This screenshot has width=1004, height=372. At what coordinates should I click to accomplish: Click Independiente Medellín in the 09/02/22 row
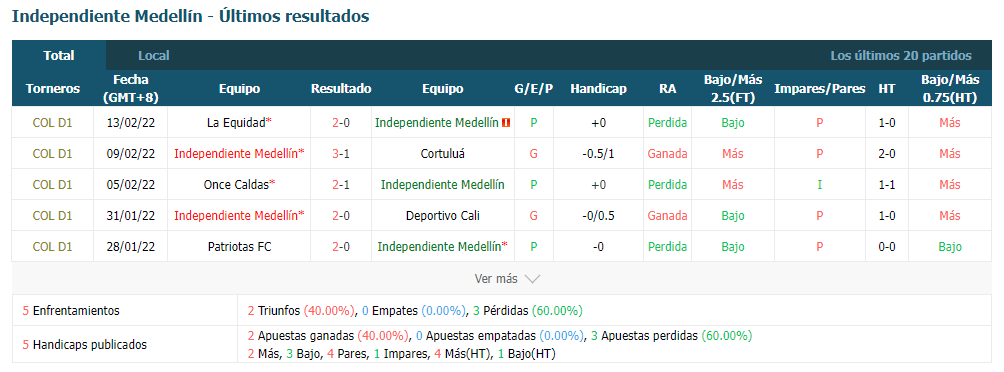click(236, 154)
